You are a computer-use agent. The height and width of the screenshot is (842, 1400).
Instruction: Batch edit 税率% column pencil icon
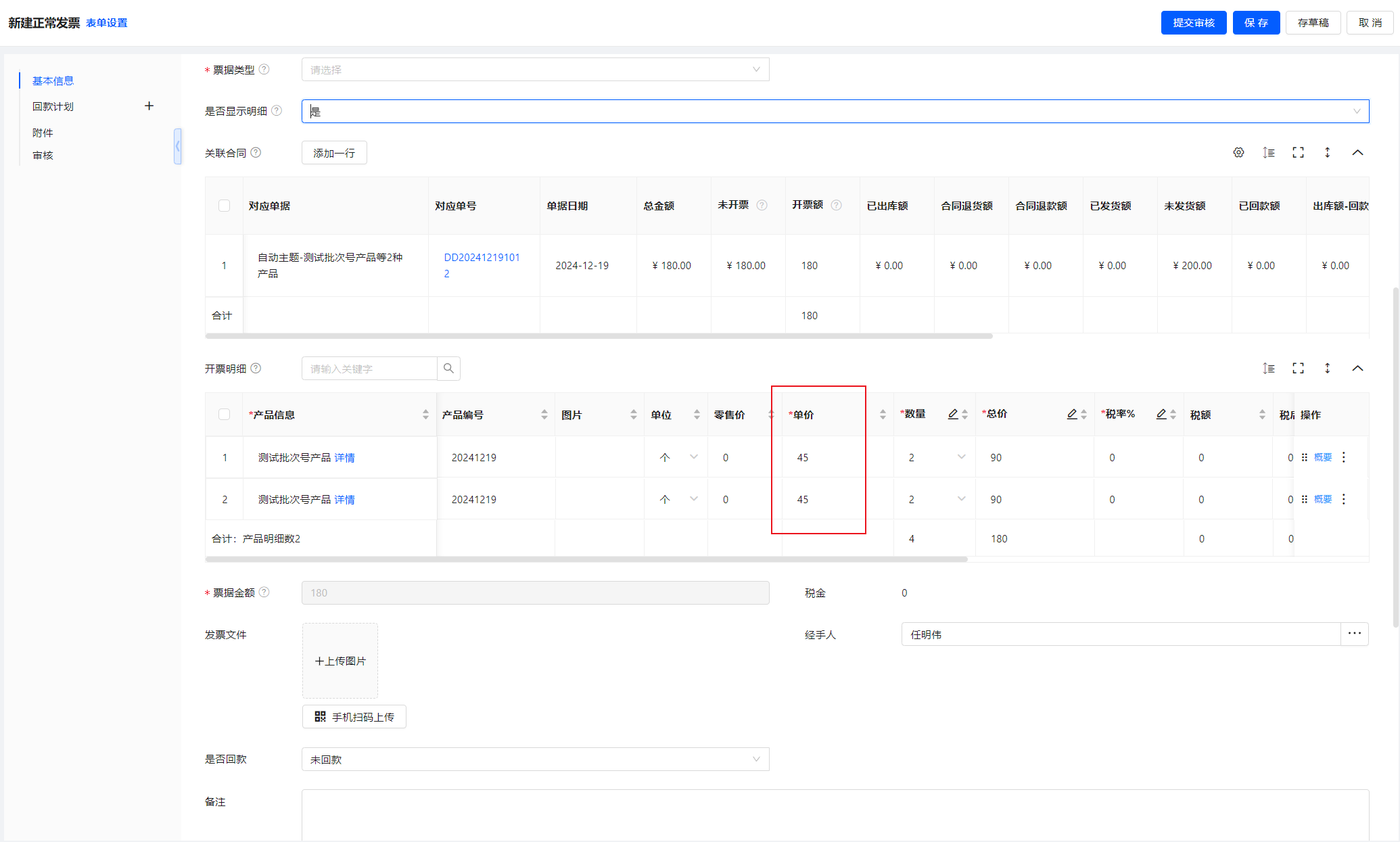(x=1161, y=414)
